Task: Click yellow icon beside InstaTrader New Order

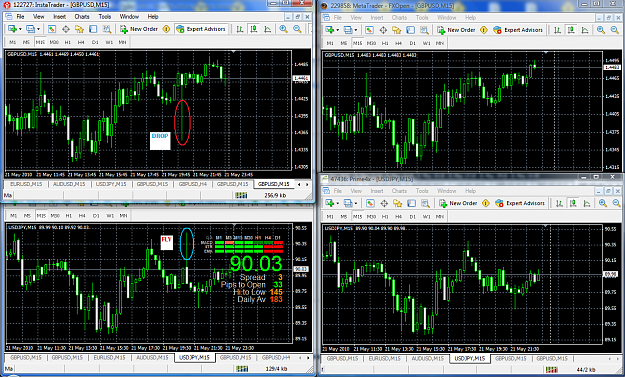Action: pos(166,29)
